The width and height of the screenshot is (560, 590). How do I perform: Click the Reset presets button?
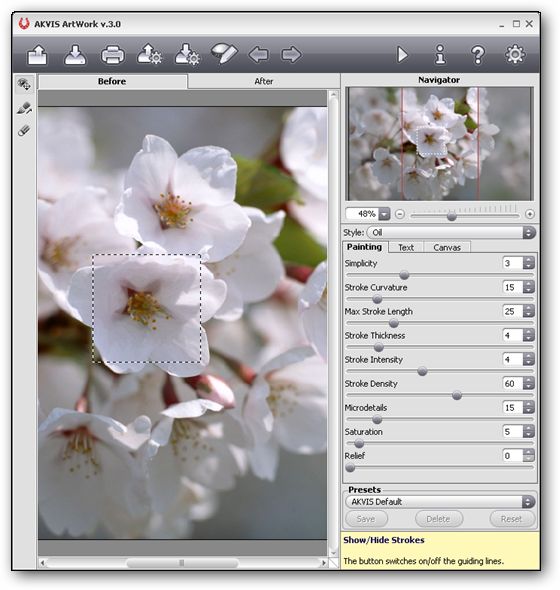(511, 519)
